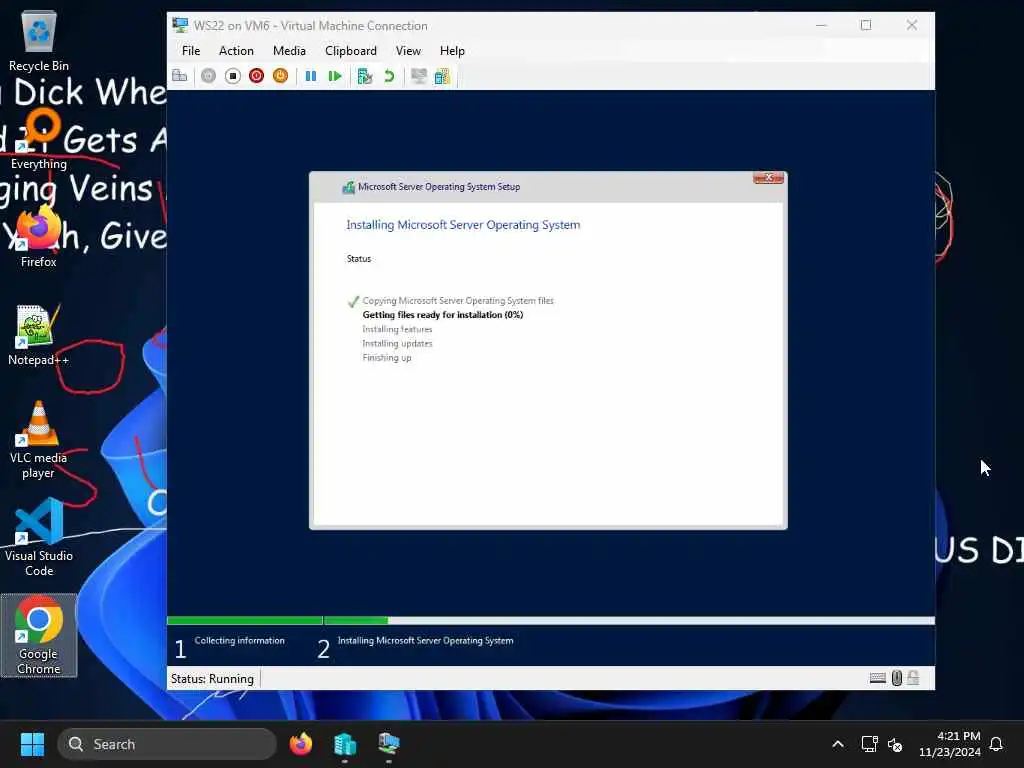This screenshot has height=768, width=1024.
Task: Maximize the Virtual Machine Connection window
Action: pyautogui.click(x=866, y=25)
